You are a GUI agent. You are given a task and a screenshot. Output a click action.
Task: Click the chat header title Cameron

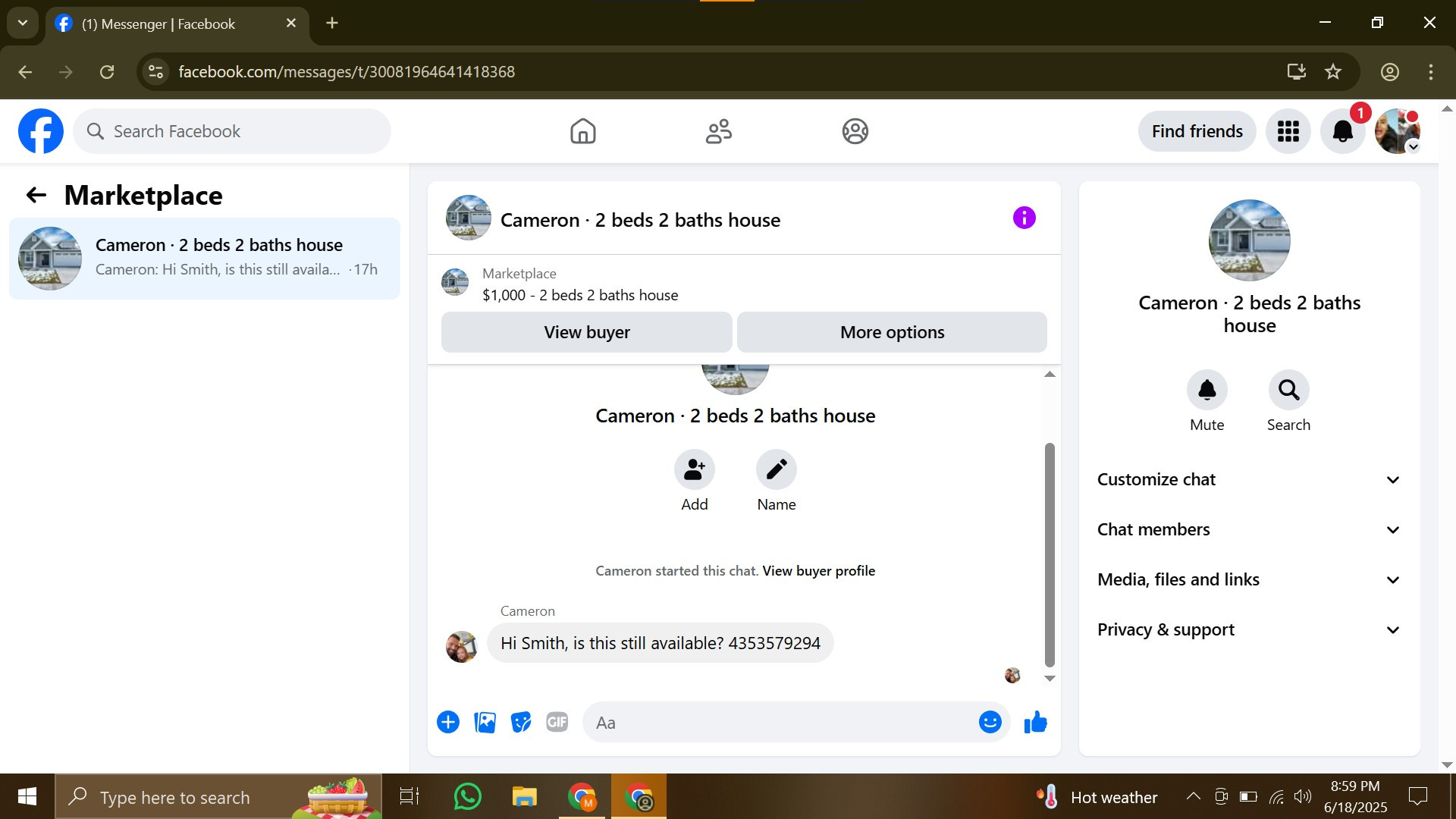click(x=640, y=220)
